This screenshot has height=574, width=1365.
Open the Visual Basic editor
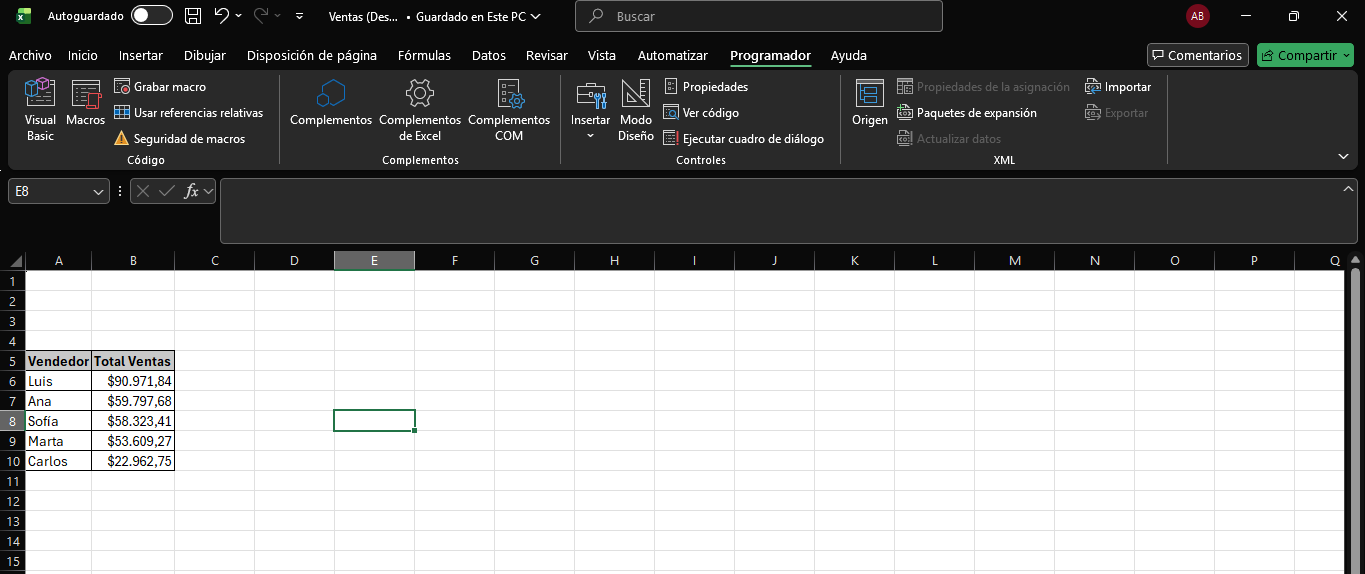[x=40, y=110]
